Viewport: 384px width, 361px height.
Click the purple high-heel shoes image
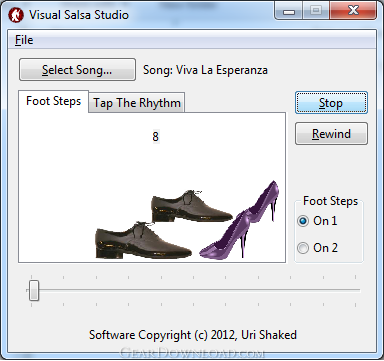coord(239,220)
